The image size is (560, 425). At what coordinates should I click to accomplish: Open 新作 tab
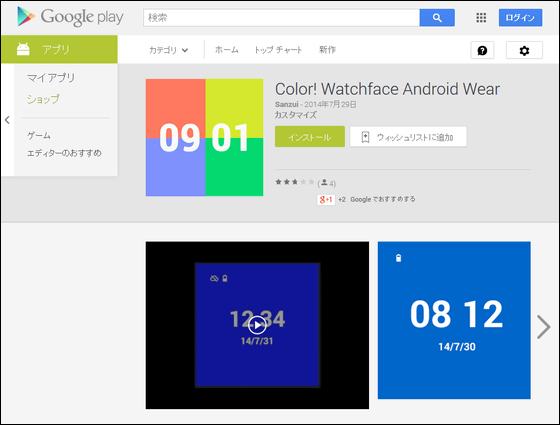tap(327, 50)
